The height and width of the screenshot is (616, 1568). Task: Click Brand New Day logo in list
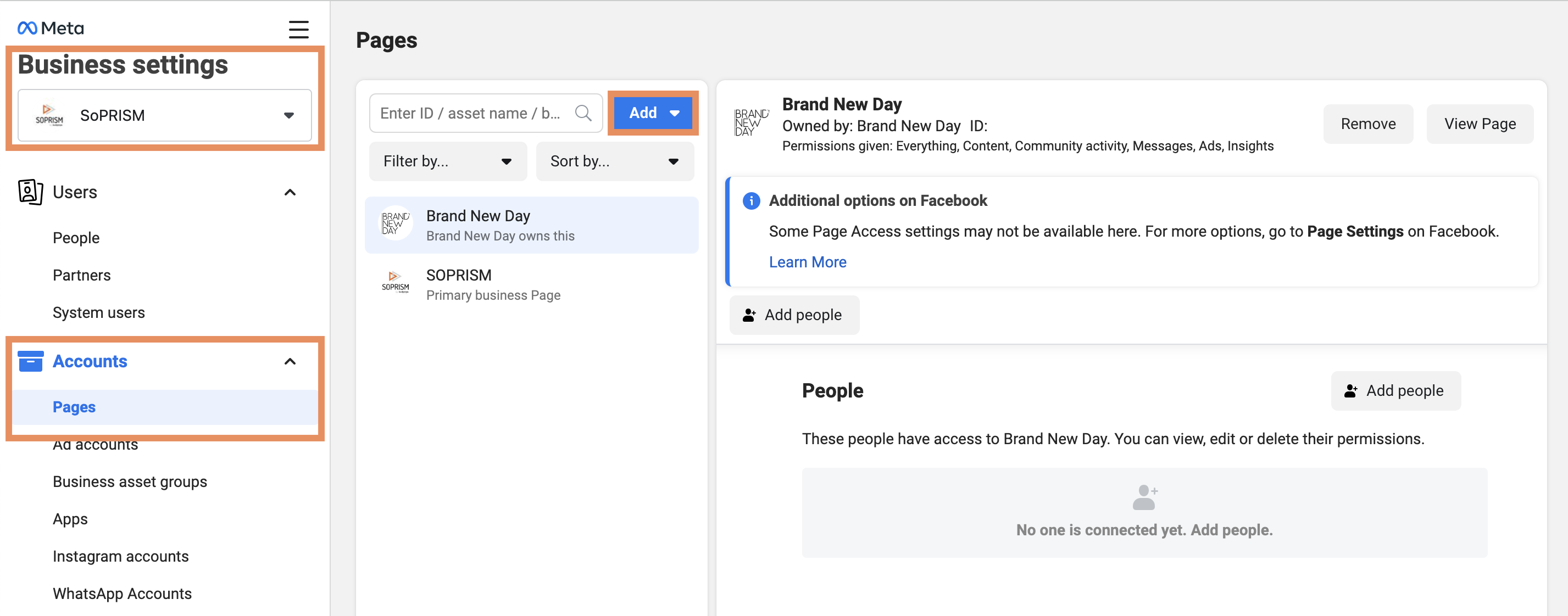pyautogui.click(x=396, y=223)
